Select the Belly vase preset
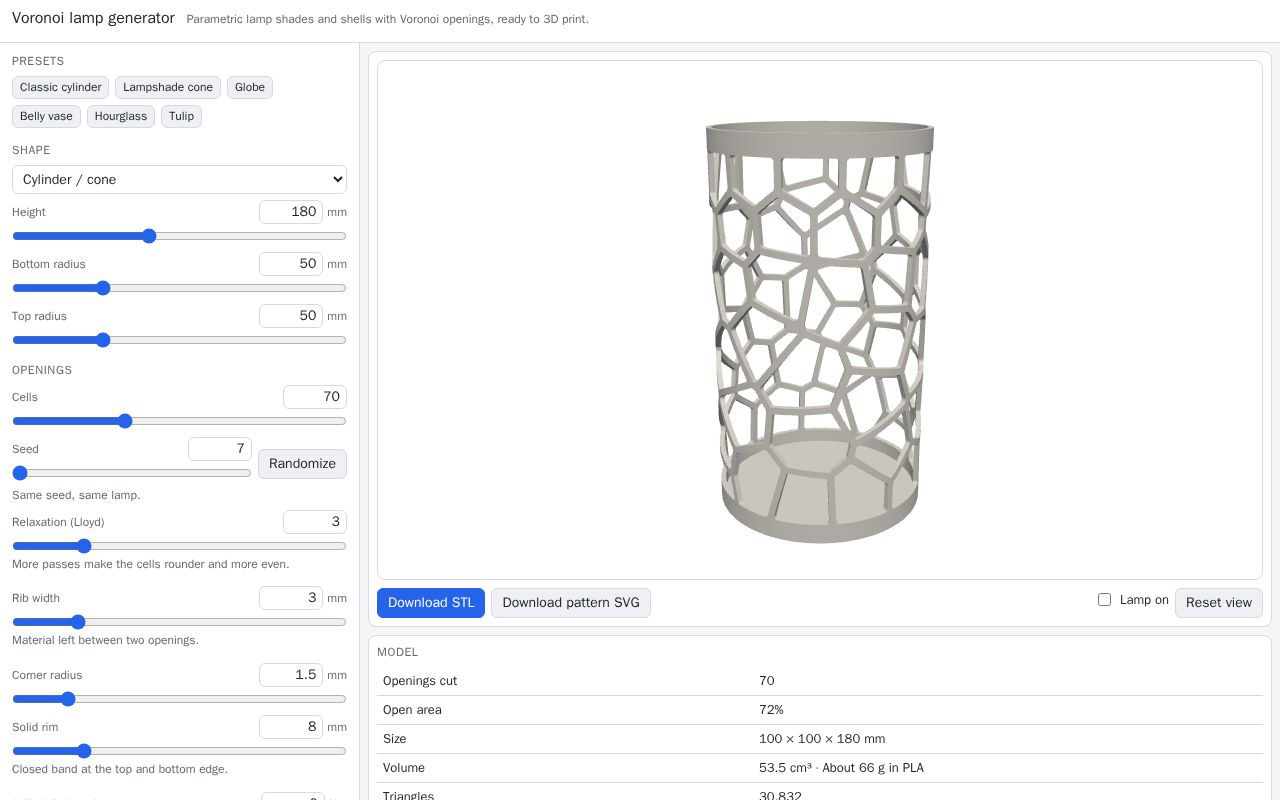 pyautogui.click(x=46, y=116)
